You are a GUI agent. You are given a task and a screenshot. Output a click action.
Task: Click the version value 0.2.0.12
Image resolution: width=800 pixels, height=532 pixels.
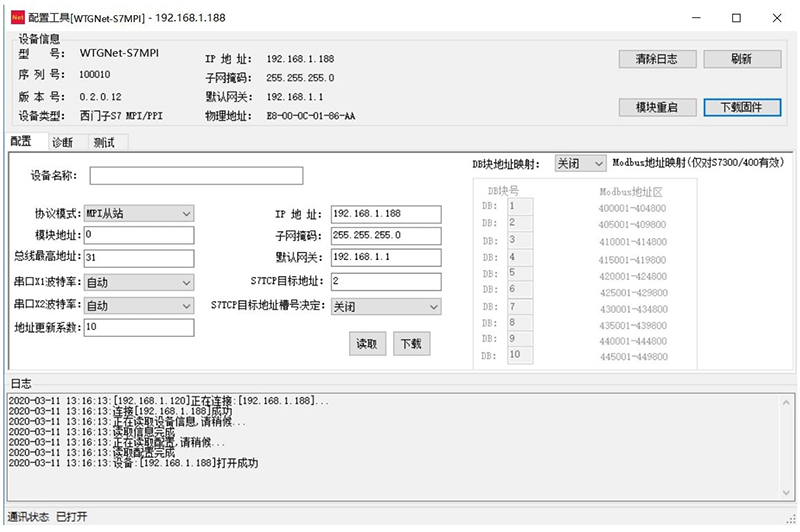[101, 97]
